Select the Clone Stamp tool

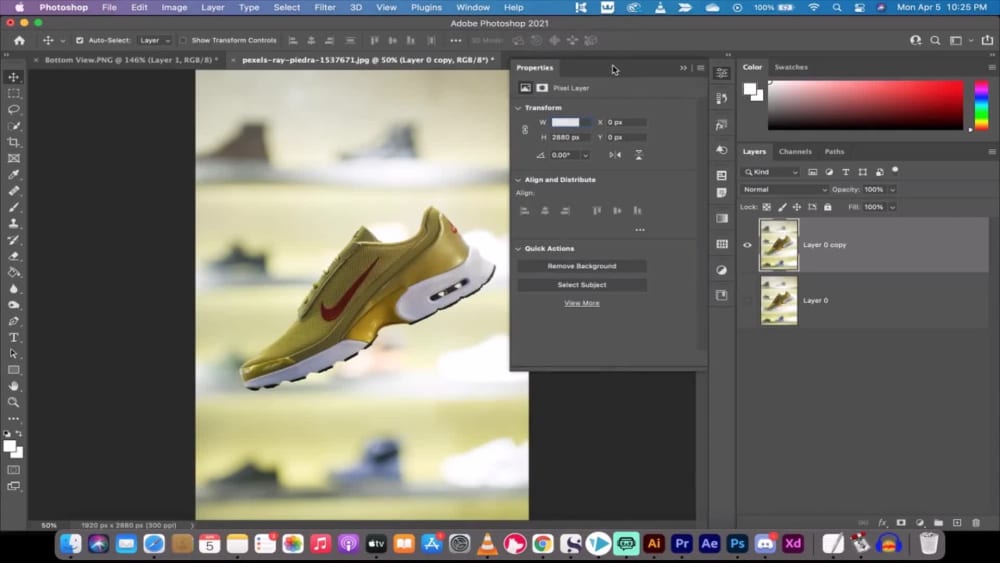[13, 223]
